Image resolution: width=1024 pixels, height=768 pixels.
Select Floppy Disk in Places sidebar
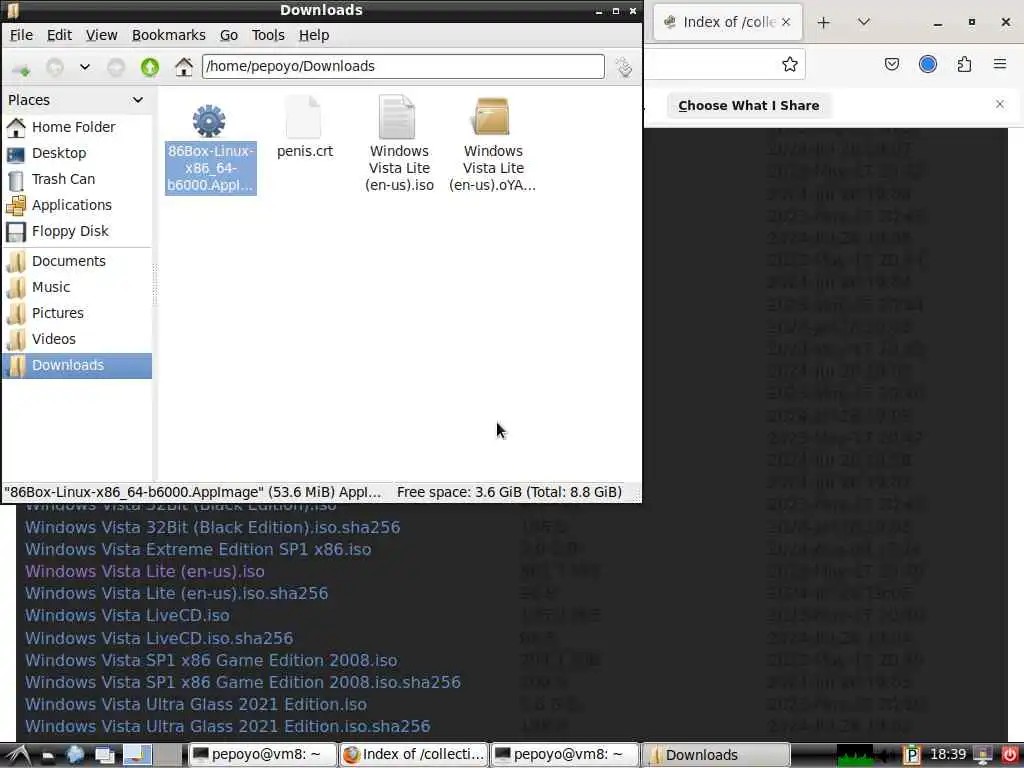tap(77, 231)
